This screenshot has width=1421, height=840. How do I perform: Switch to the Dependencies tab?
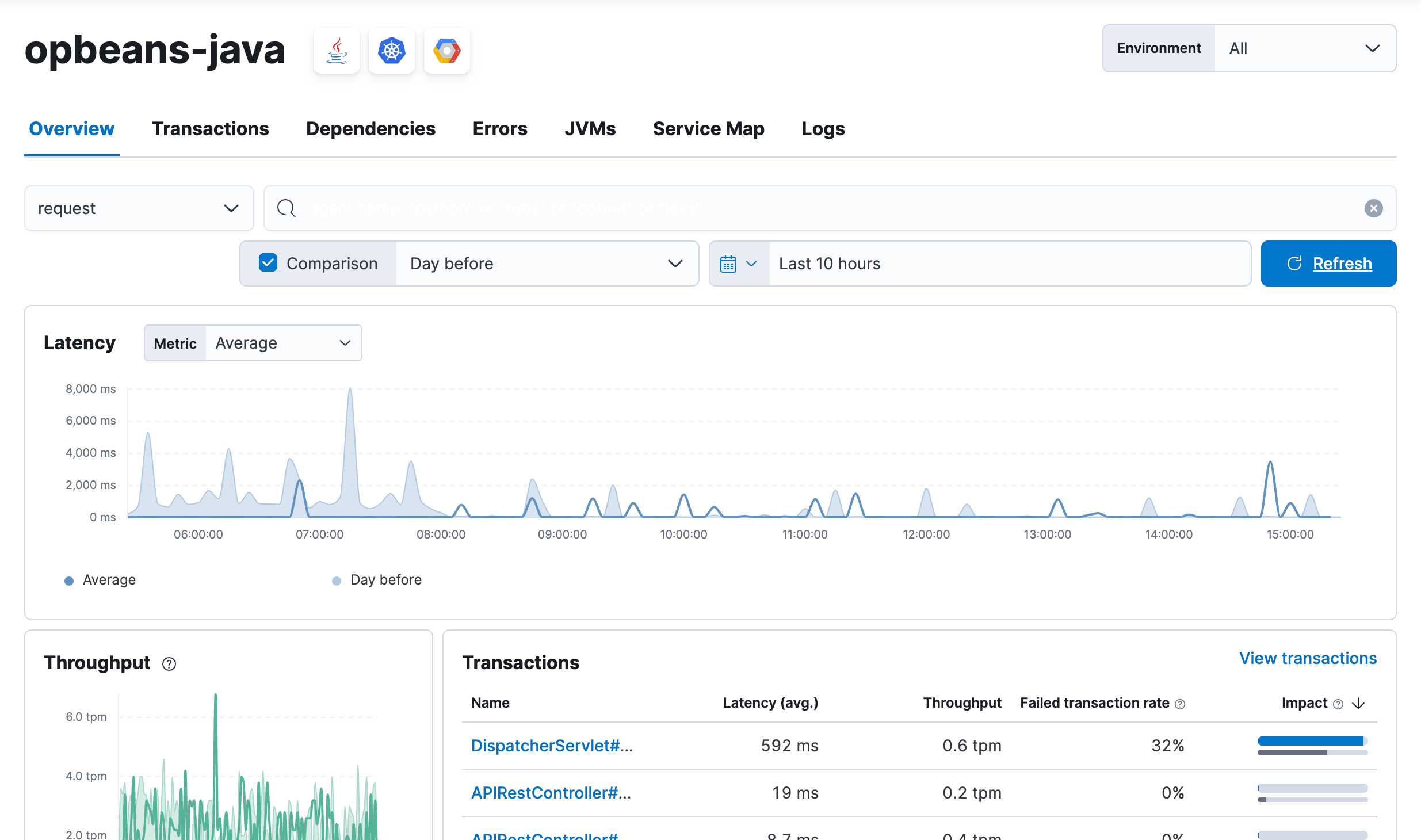tap(370, 129)
